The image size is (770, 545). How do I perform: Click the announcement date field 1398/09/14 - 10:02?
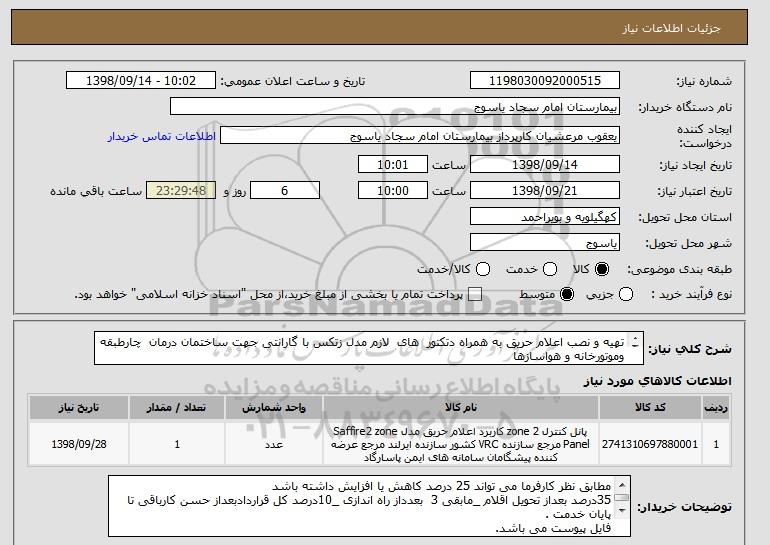tap(141, 81)
